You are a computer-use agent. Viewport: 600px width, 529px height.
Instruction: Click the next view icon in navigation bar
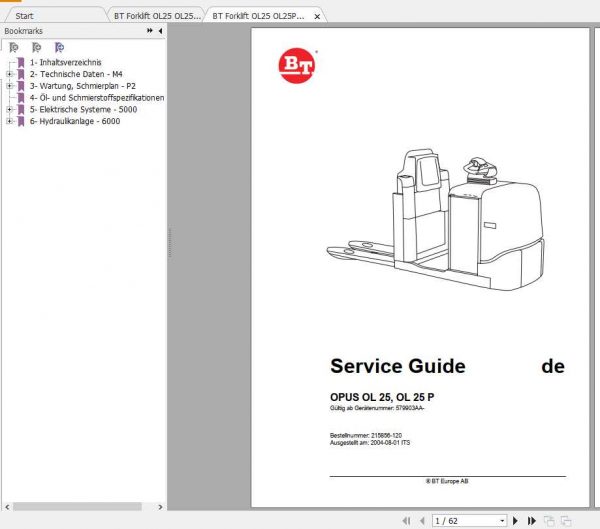coord(566,521)
